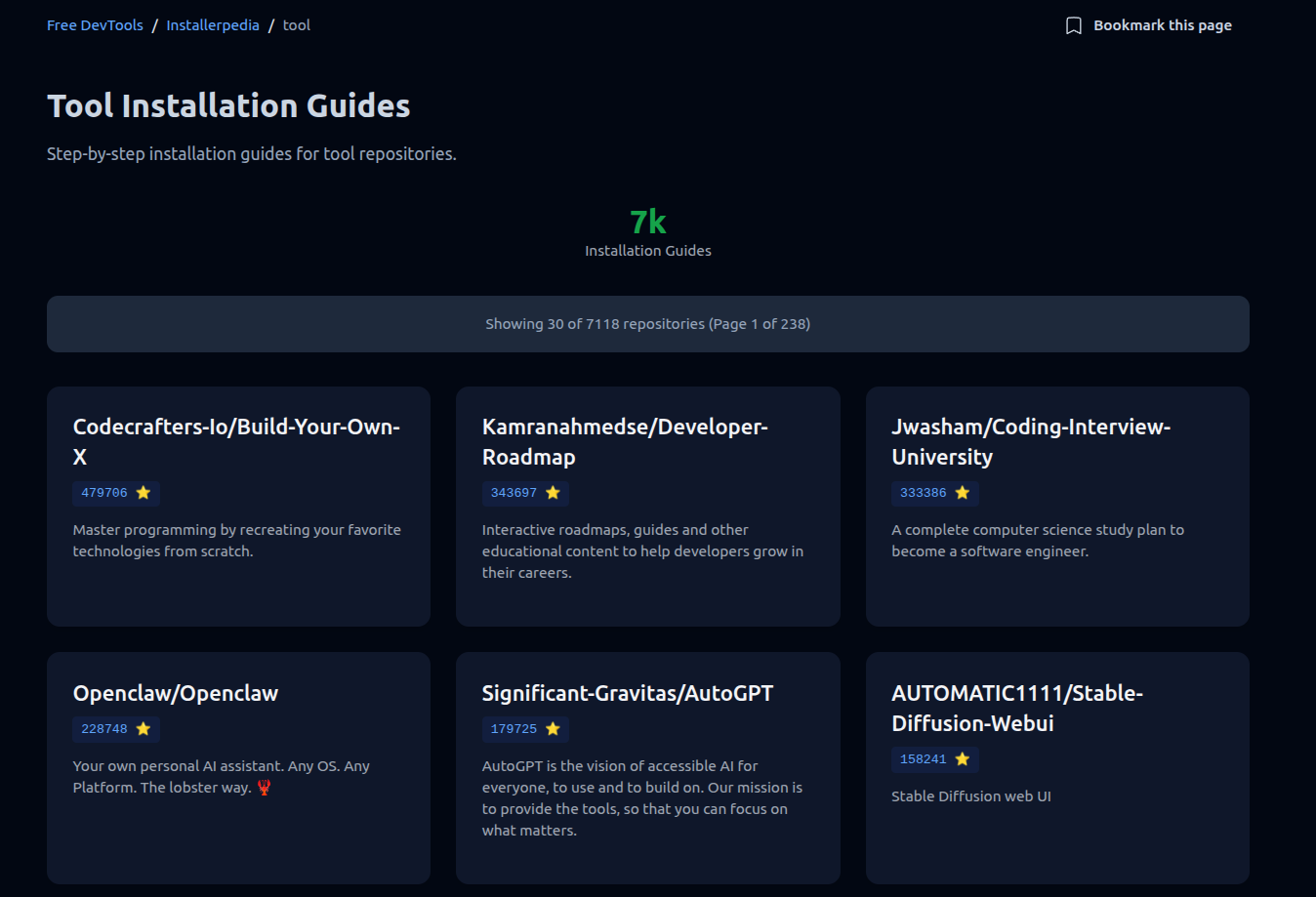The height and width of the screenshot is (897, 1316).
Task: Click 'Showing 30 of 7118 repositories' text
Action: click(x=648, y=324)
